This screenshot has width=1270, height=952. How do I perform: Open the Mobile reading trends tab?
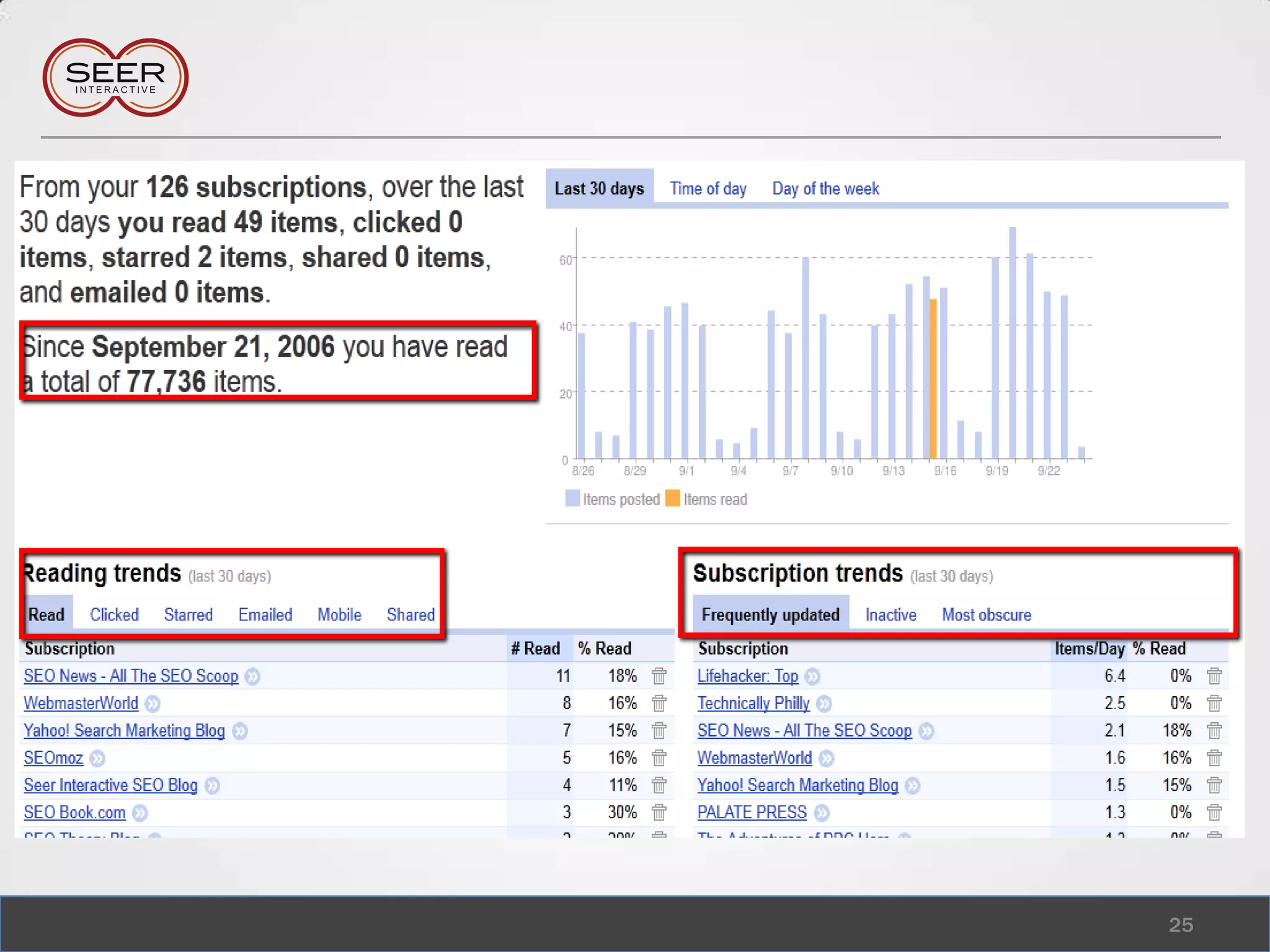[339, 614]
